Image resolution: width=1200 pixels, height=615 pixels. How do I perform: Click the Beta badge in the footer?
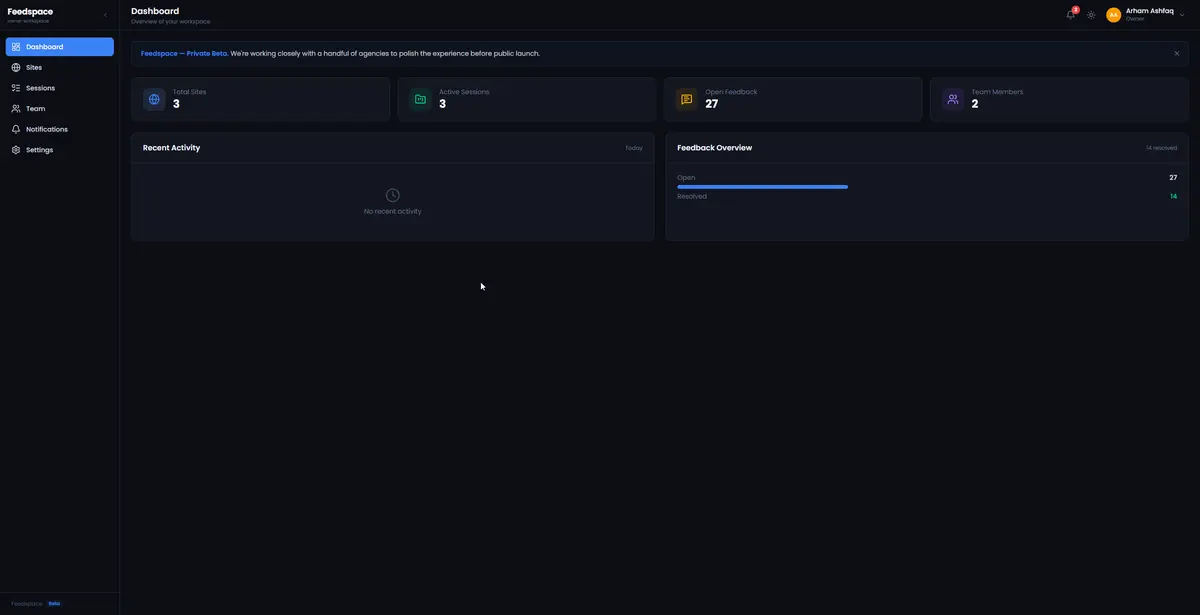54,603
